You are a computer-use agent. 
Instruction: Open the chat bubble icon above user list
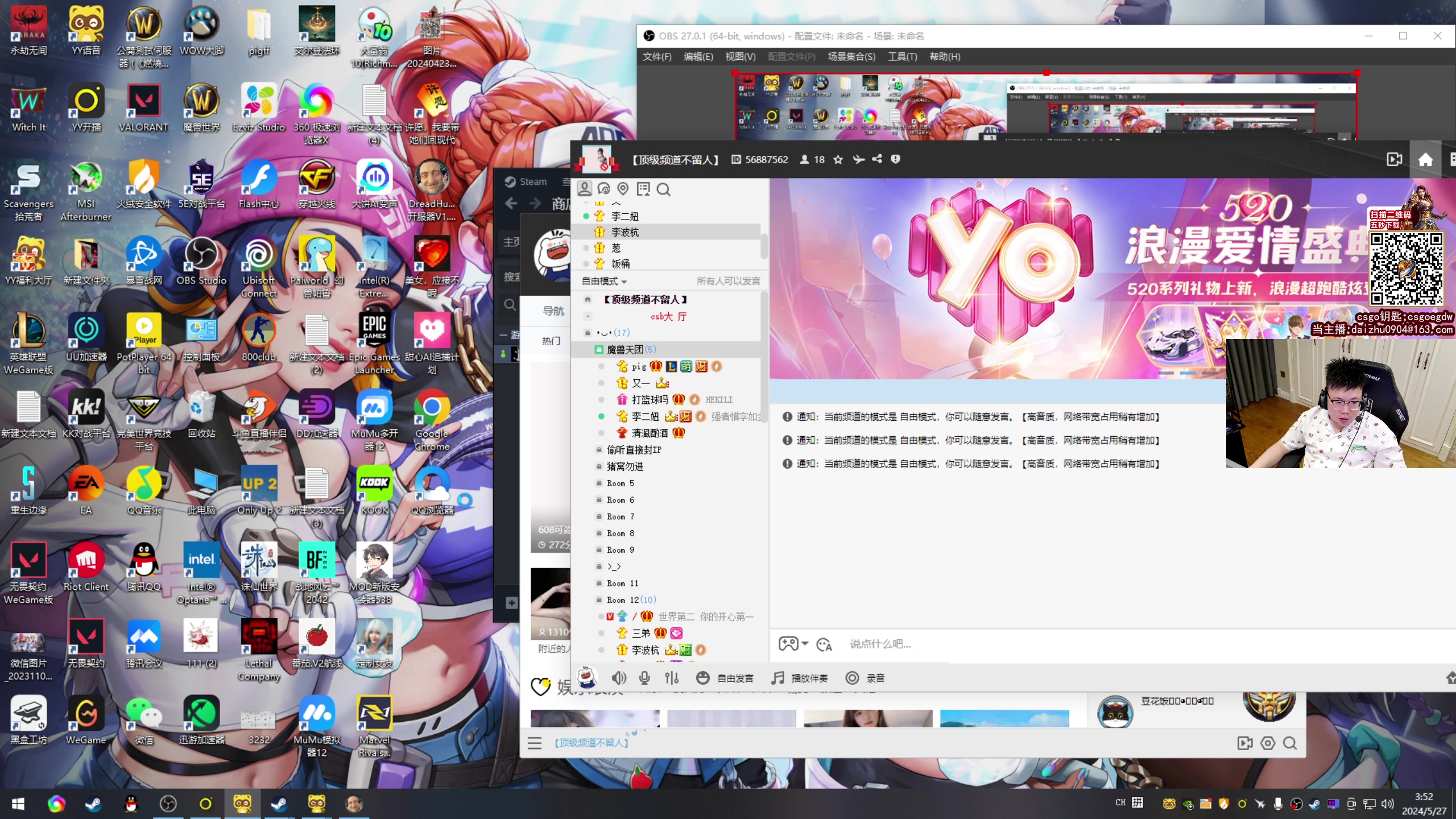[604, 188]
